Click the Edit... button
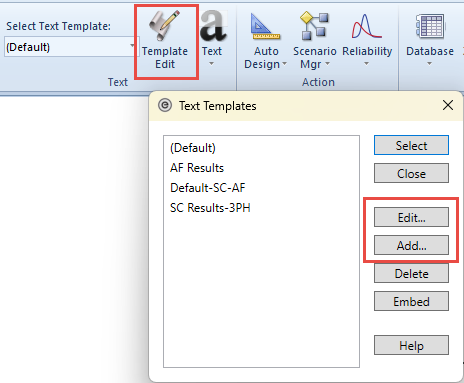Screen dimensions: 464x383 tap(411, 217)
